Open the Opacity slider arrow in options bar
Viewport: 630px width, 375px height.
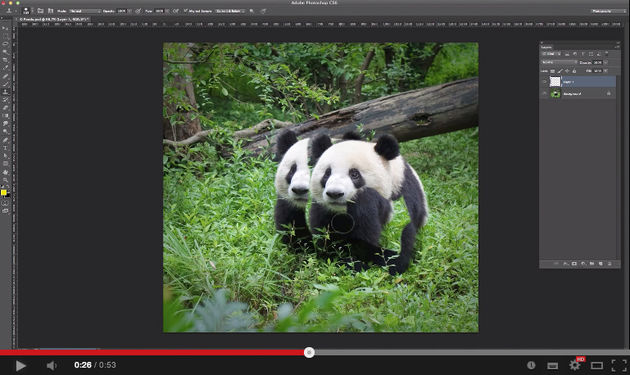pyautogui.click(x=129, y=11)
